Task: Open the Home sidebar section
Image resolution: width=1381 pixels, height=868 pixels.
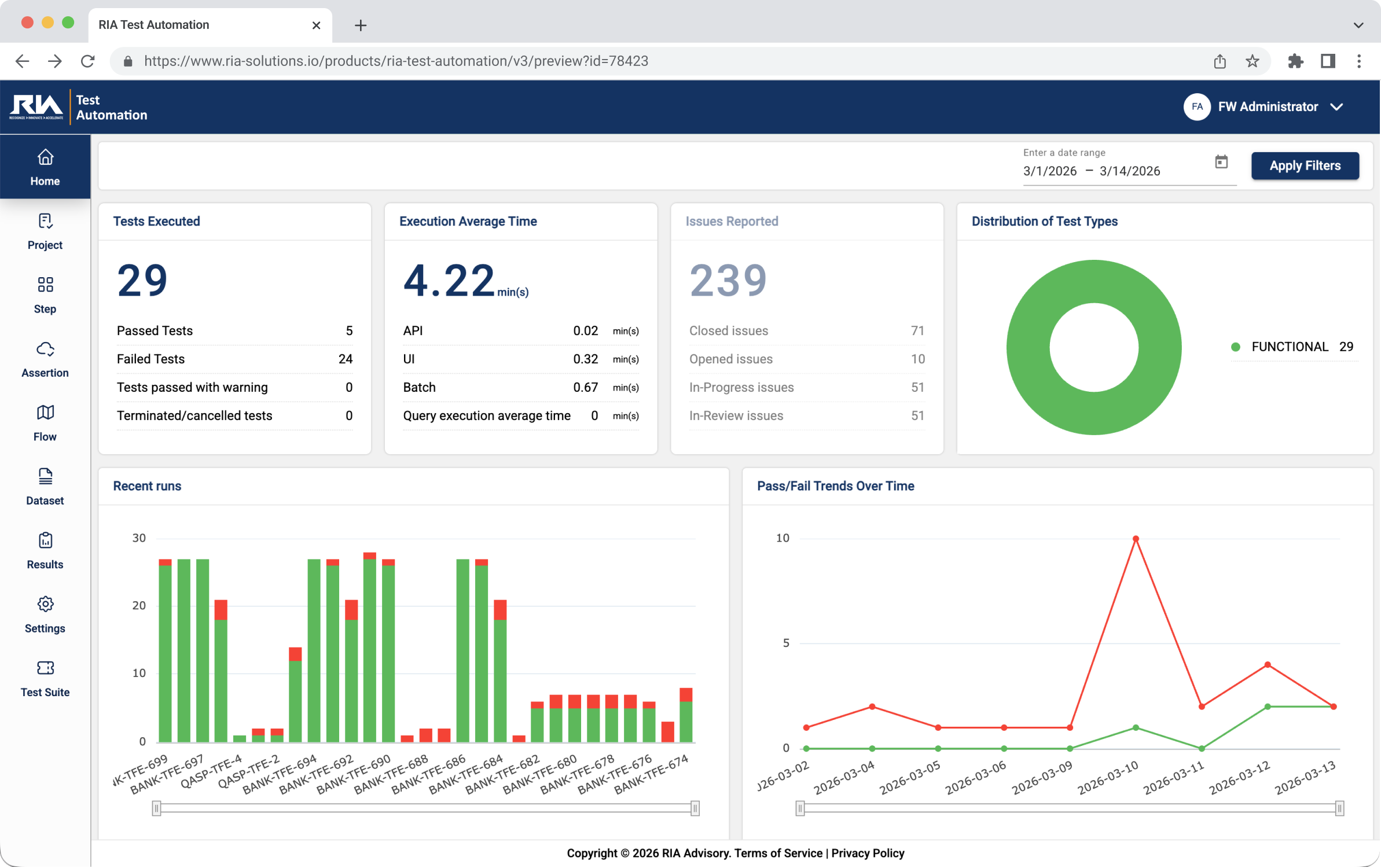Action: point(45,167)
